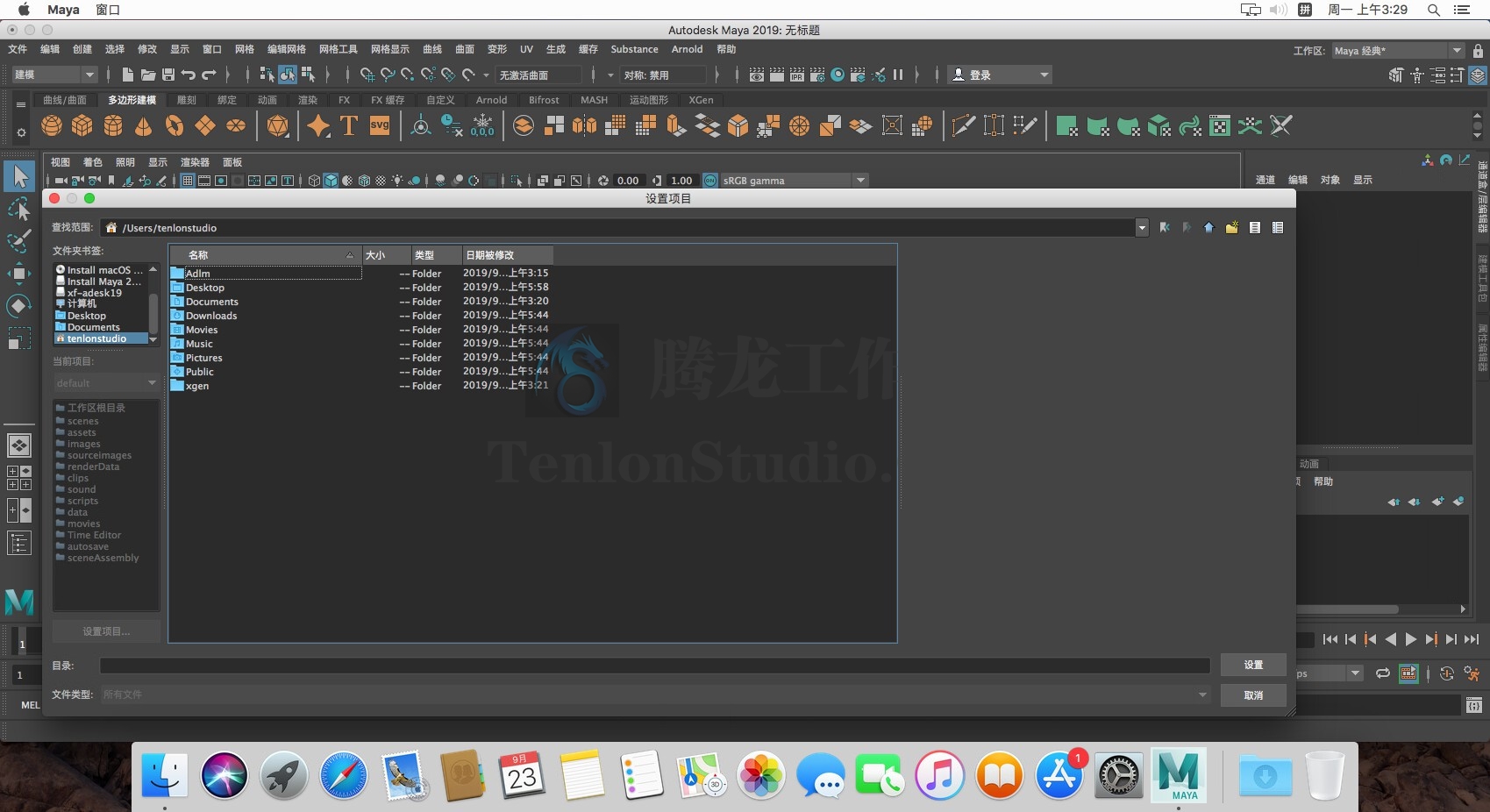The height and width of the screenshot is (812, 1490).
Task: Select the tenlonstudio bookmark
Action: pyautogui.click(x=101, y=338)
